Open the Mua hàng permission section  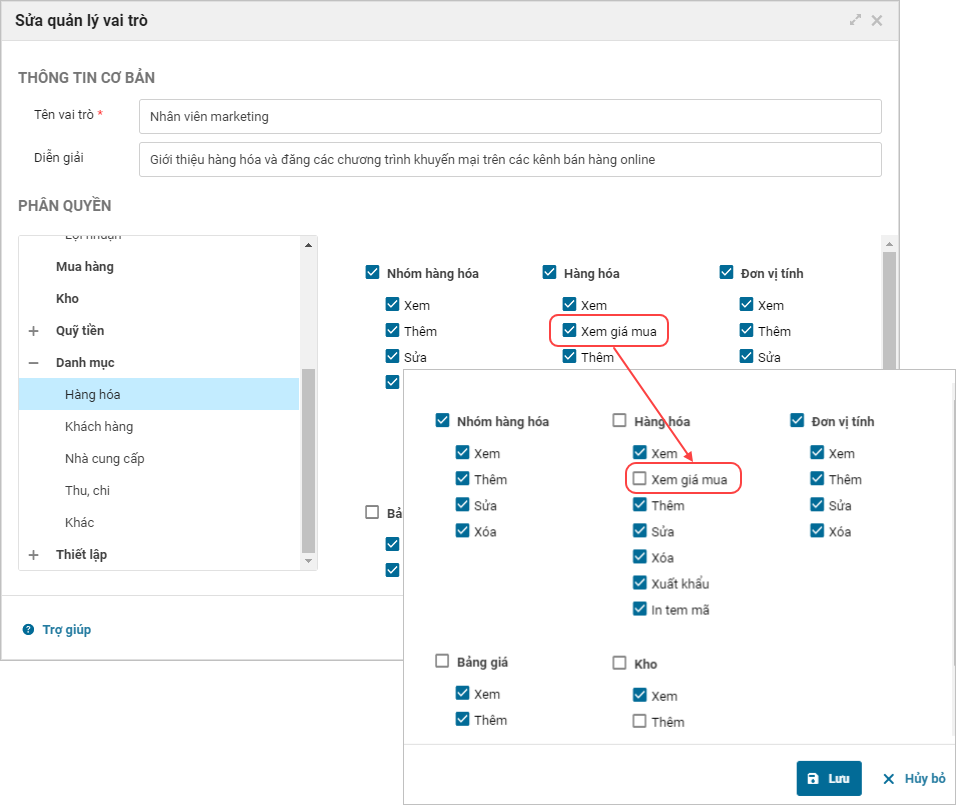[85, 267]
